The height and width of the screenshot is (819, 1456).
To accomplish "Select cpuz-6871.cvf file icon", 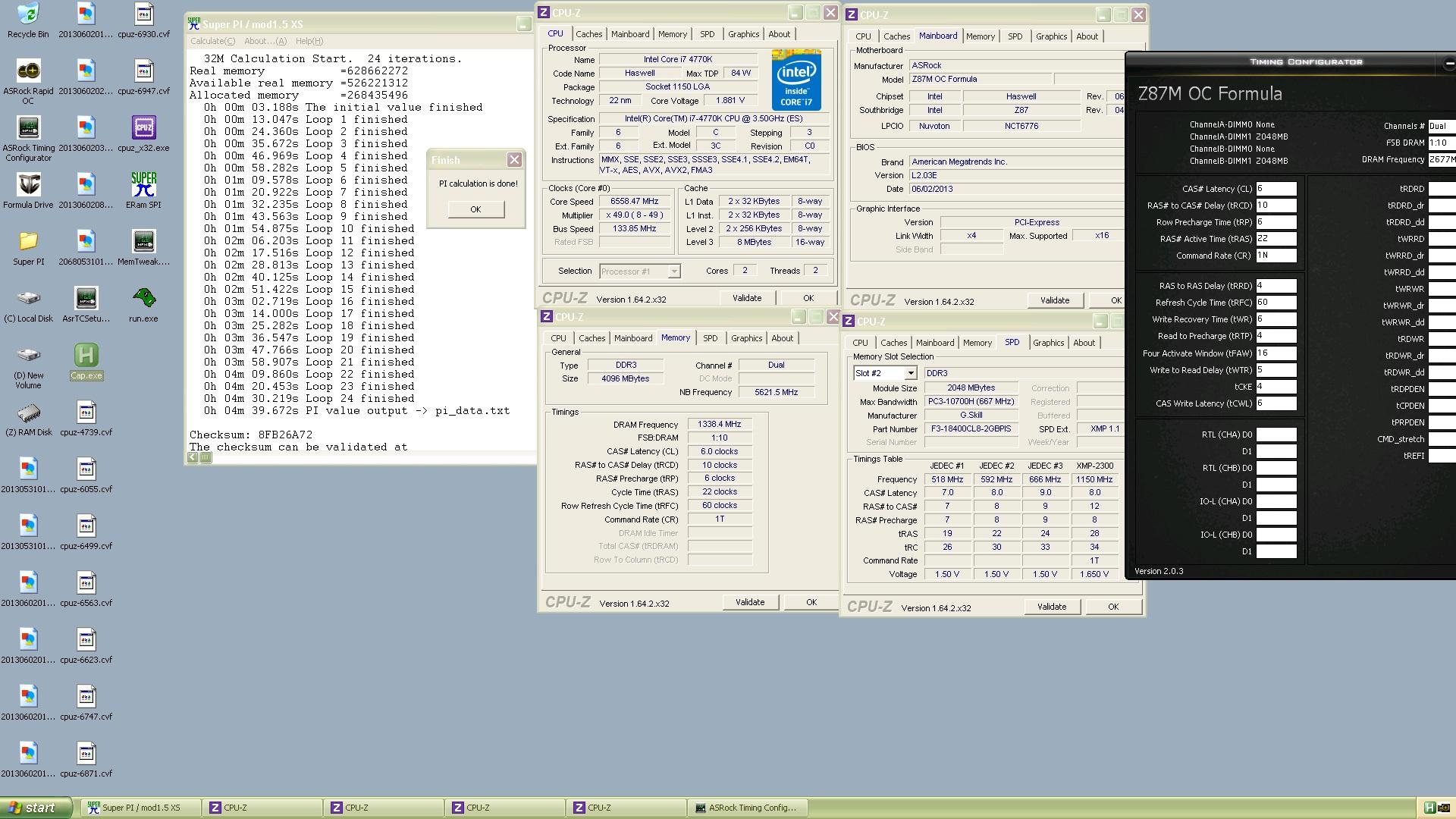I will coord(86,760).
